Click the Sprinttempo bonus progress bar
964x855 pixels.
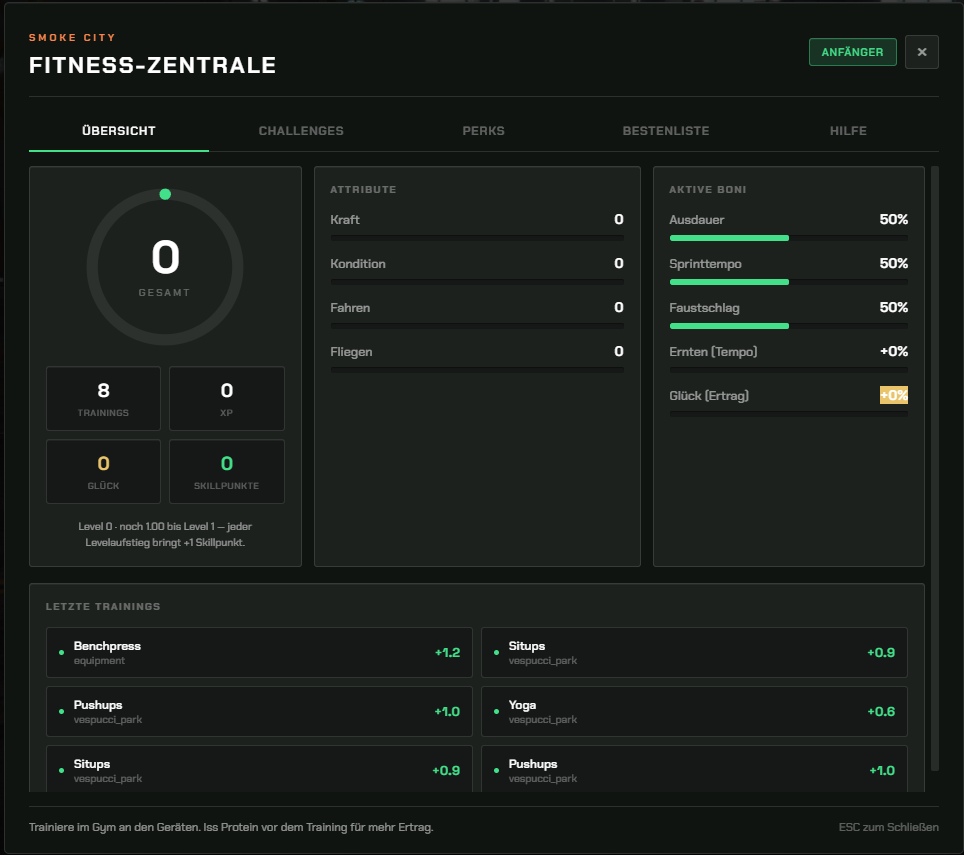pyautogui.click(x=788, y=282)
